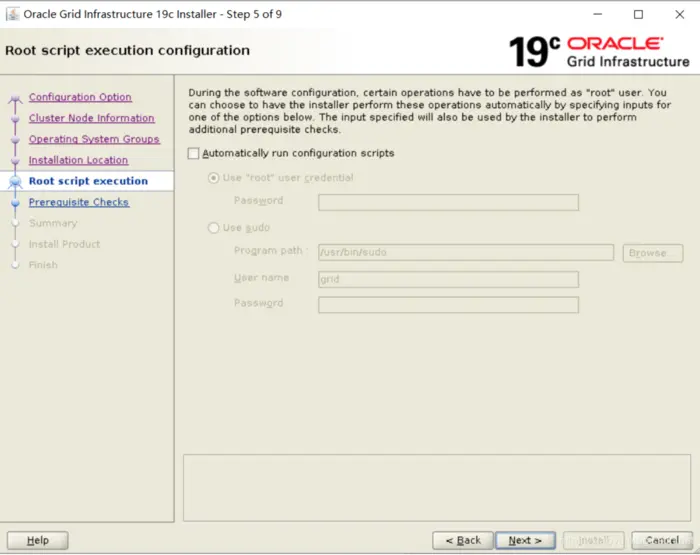The image size is (700, 555).
Task: Click the sudo Password input field
Action: tap(448, 305)
